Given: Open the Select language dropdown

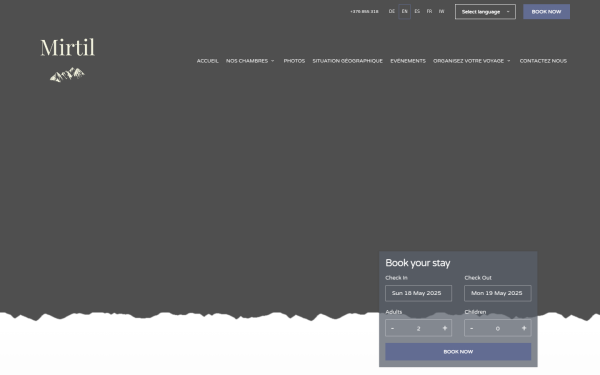Looking at the screenshot, I should [x=485, y=12].
